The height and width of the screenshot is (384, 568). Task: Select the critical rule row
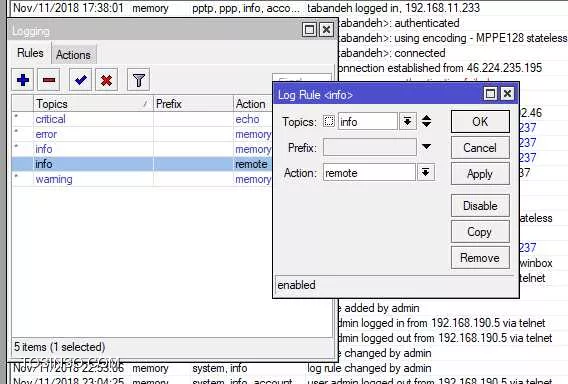(x=142, y=119)
